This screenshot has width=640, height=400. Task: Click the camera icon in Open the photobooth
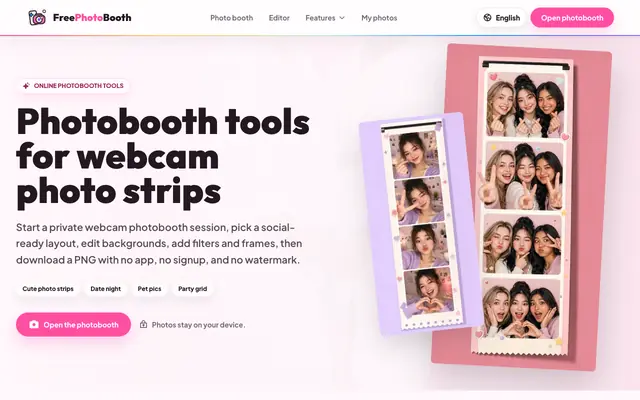click(34, 324)
